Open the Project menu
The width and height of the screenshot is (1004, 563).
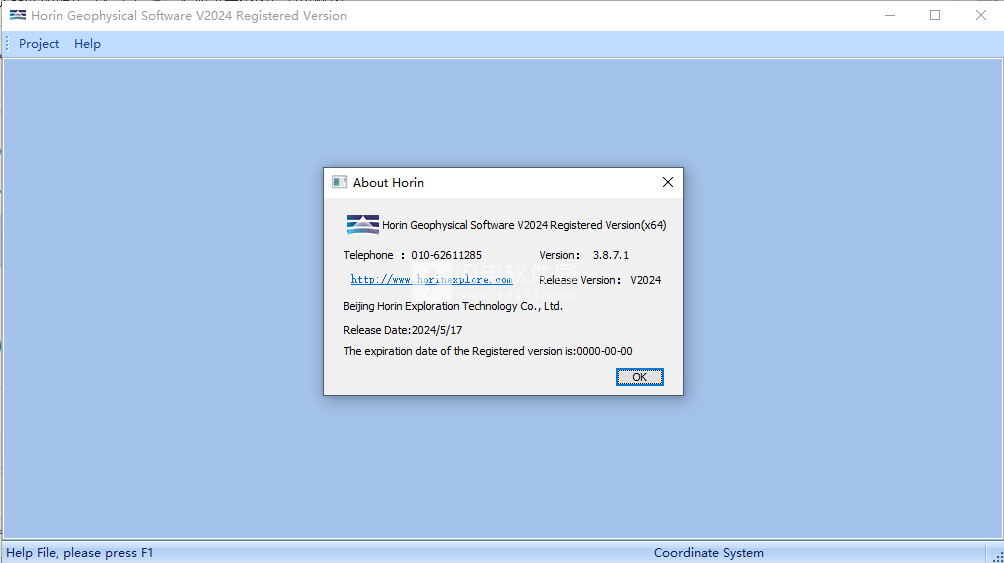(x=39, y=44)
